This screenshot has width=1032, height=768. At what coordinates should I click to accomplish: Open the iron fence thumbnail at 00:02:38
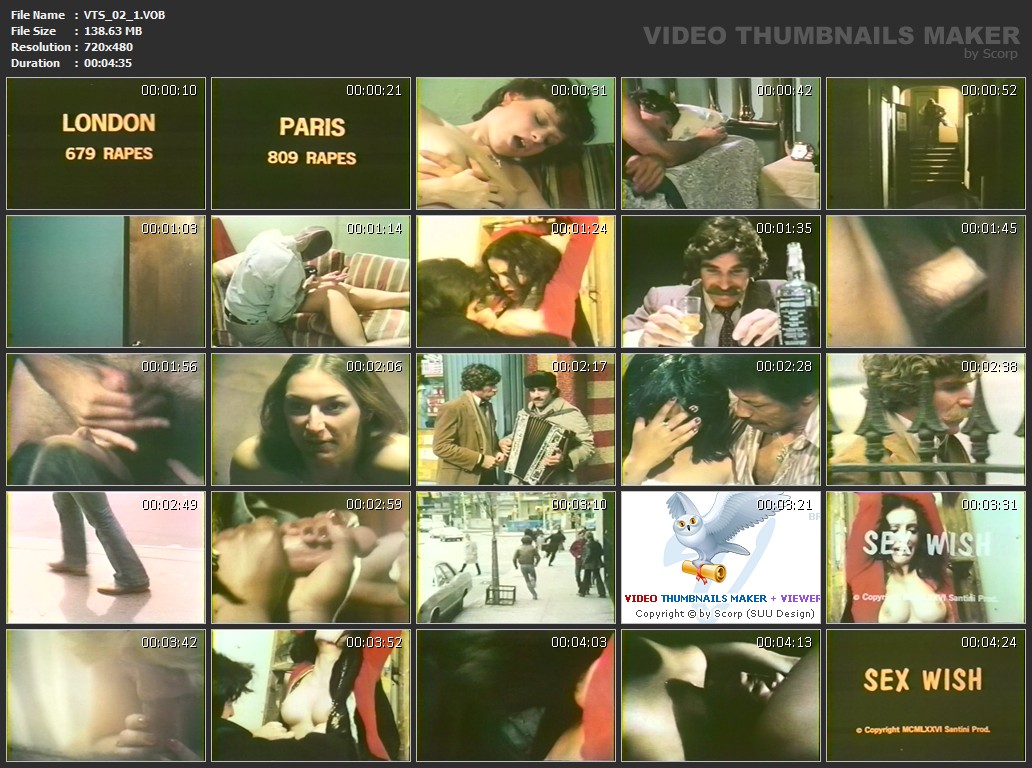(926, 419)
